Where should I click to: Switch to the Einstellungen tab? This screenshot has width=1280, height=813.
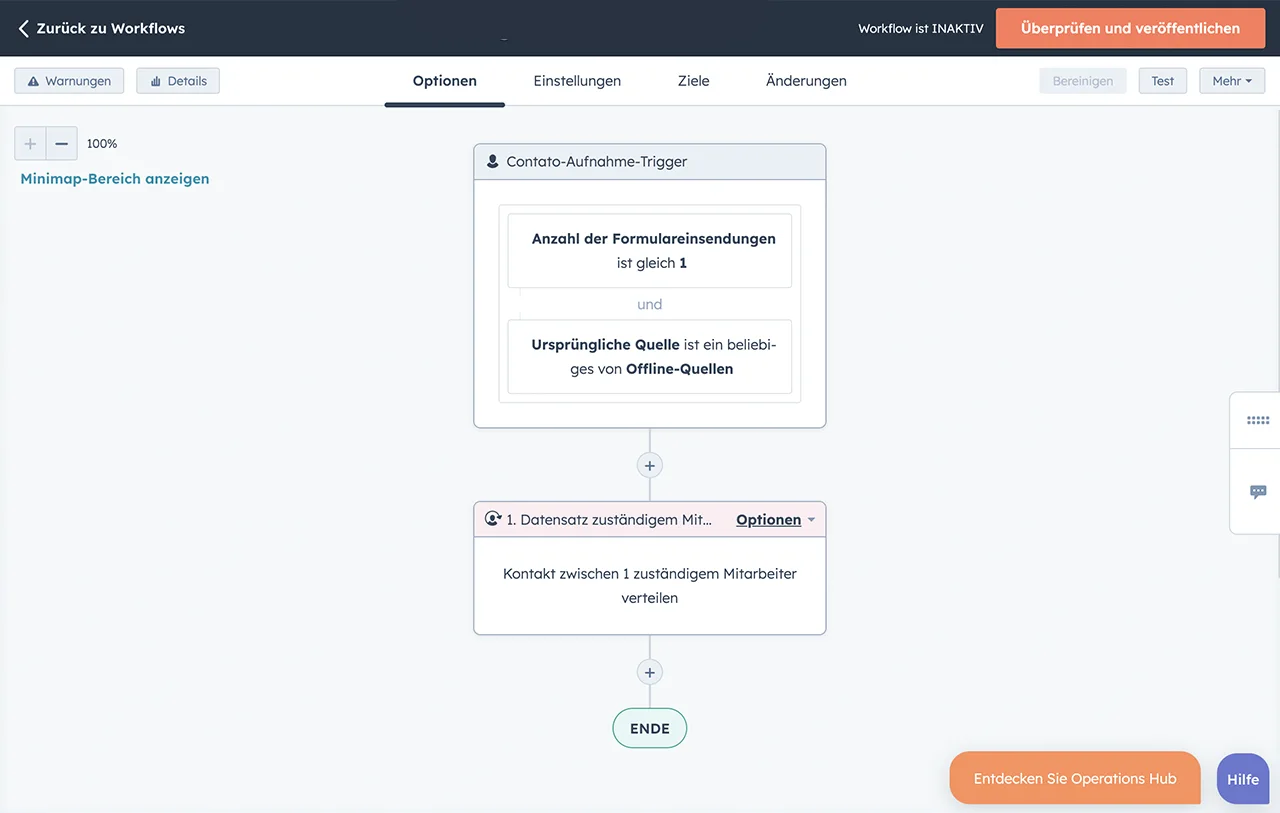(577, 81)
